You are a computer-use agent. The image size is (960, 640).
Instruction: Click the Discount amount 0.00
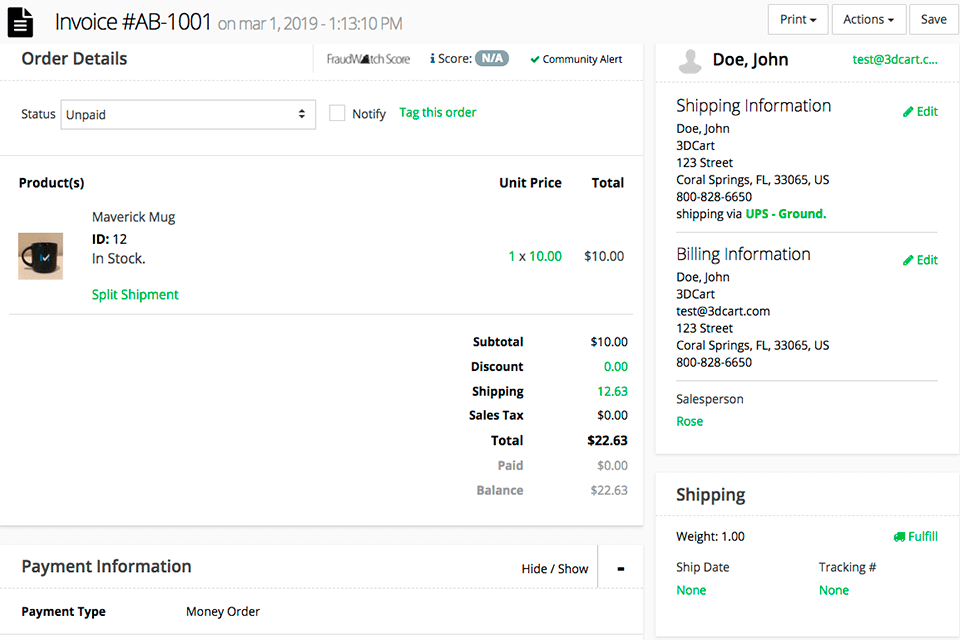point(615,367)
